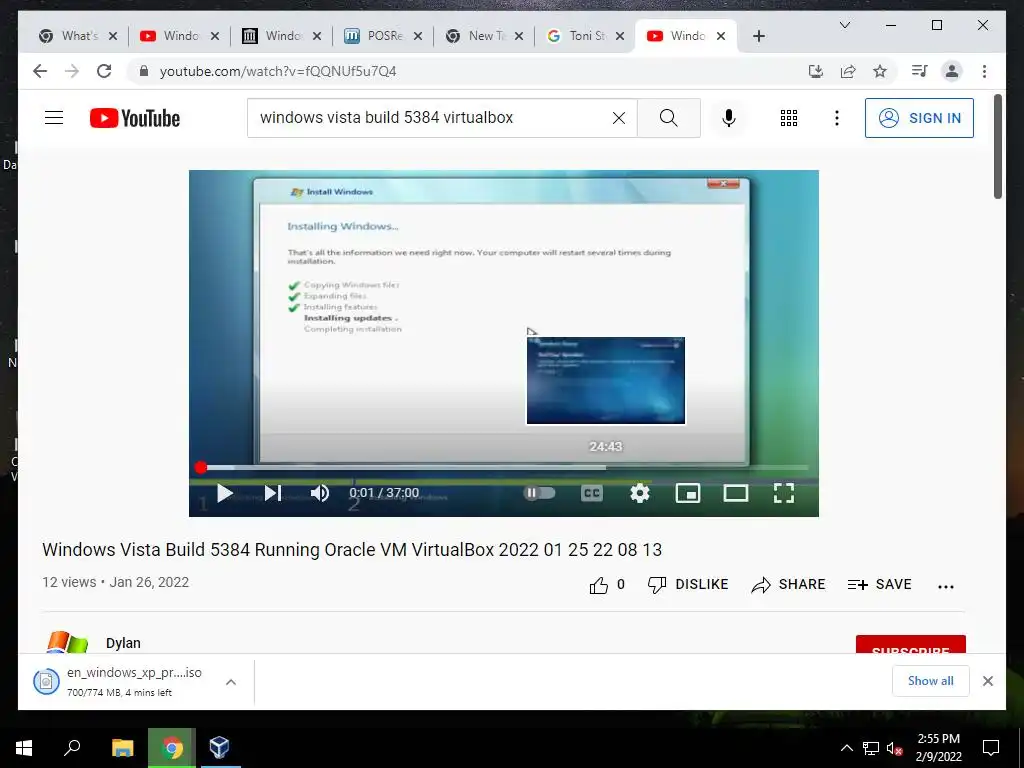Click the video progress bar
This screenshot has width=1024, height=768.
click(504, 468)
